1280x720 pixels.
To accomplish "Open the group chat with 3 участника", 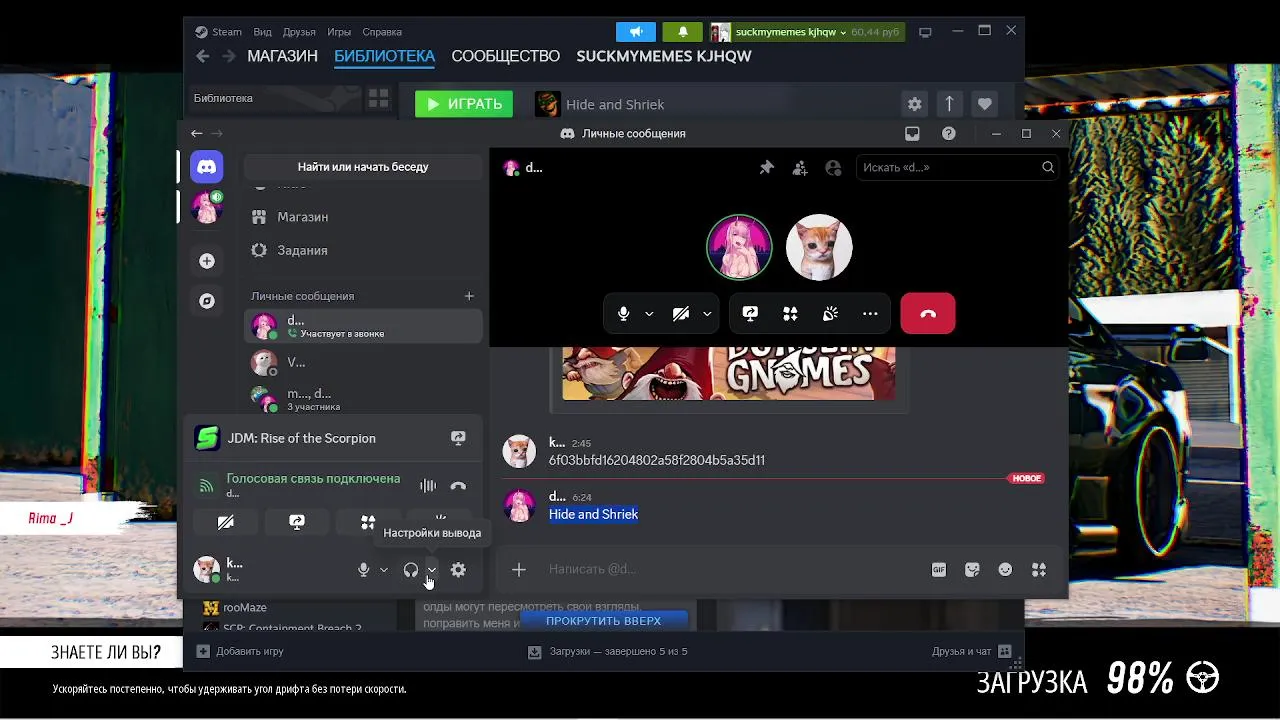I will tap(363, 399).
